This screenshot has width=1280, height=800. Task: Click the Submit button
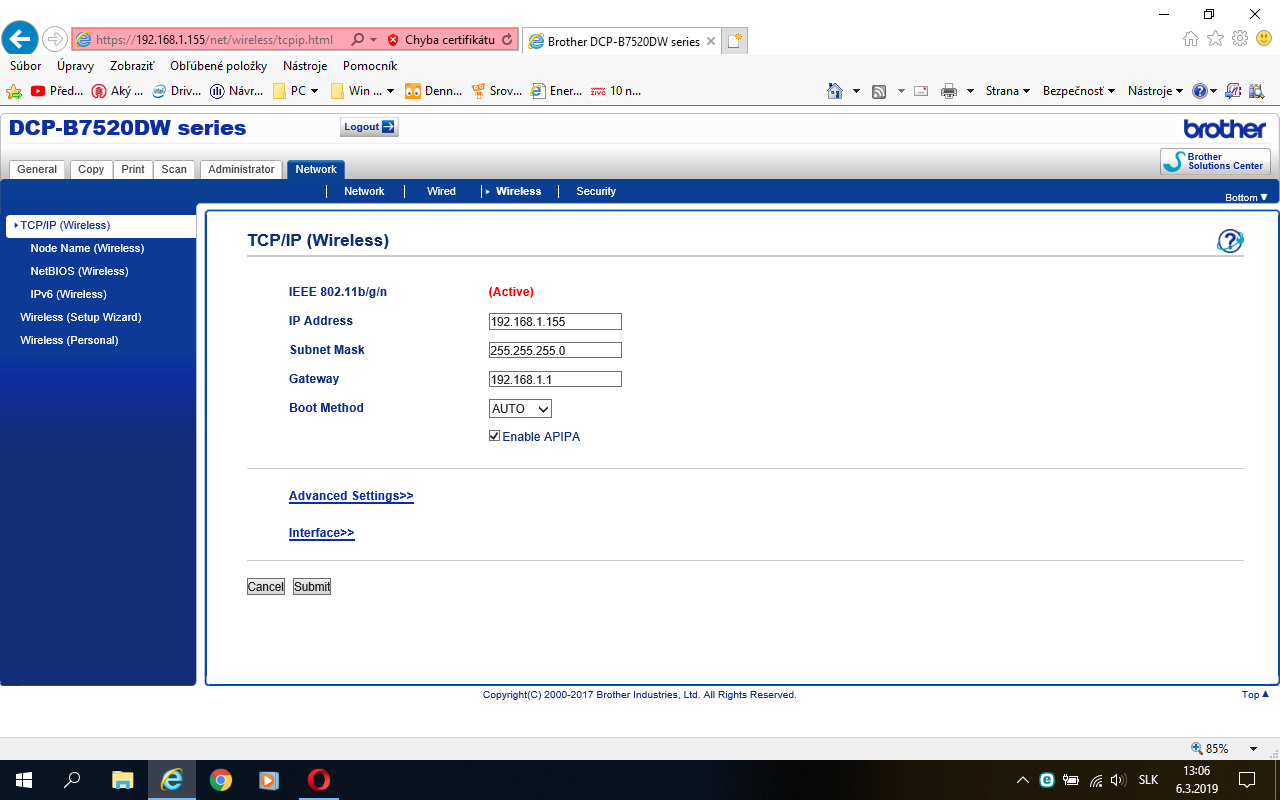pyautogui.click(x=312, y=587)
